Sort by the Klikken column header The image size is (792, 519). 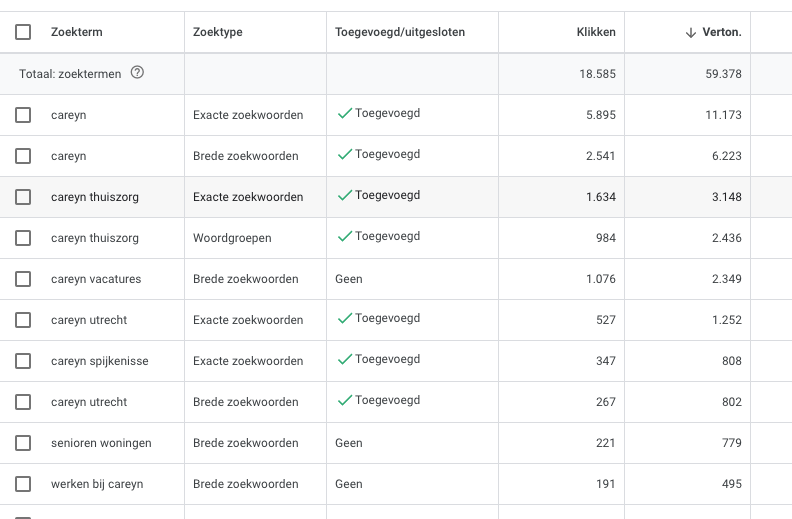(x=596, y=32)
